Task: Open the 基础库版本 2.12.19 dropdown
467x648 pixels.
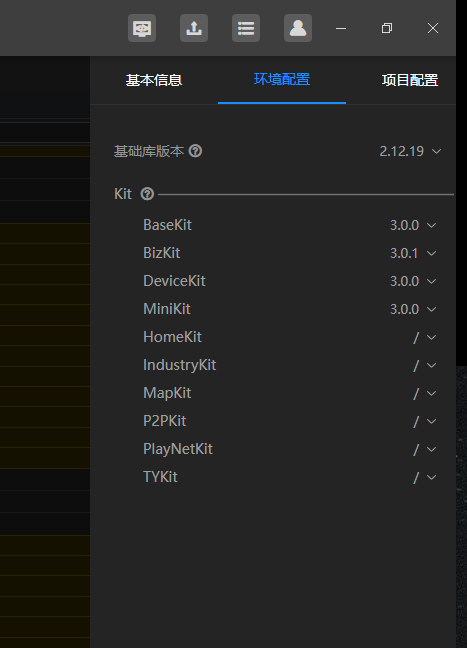Action: click(x=410, y=151)
